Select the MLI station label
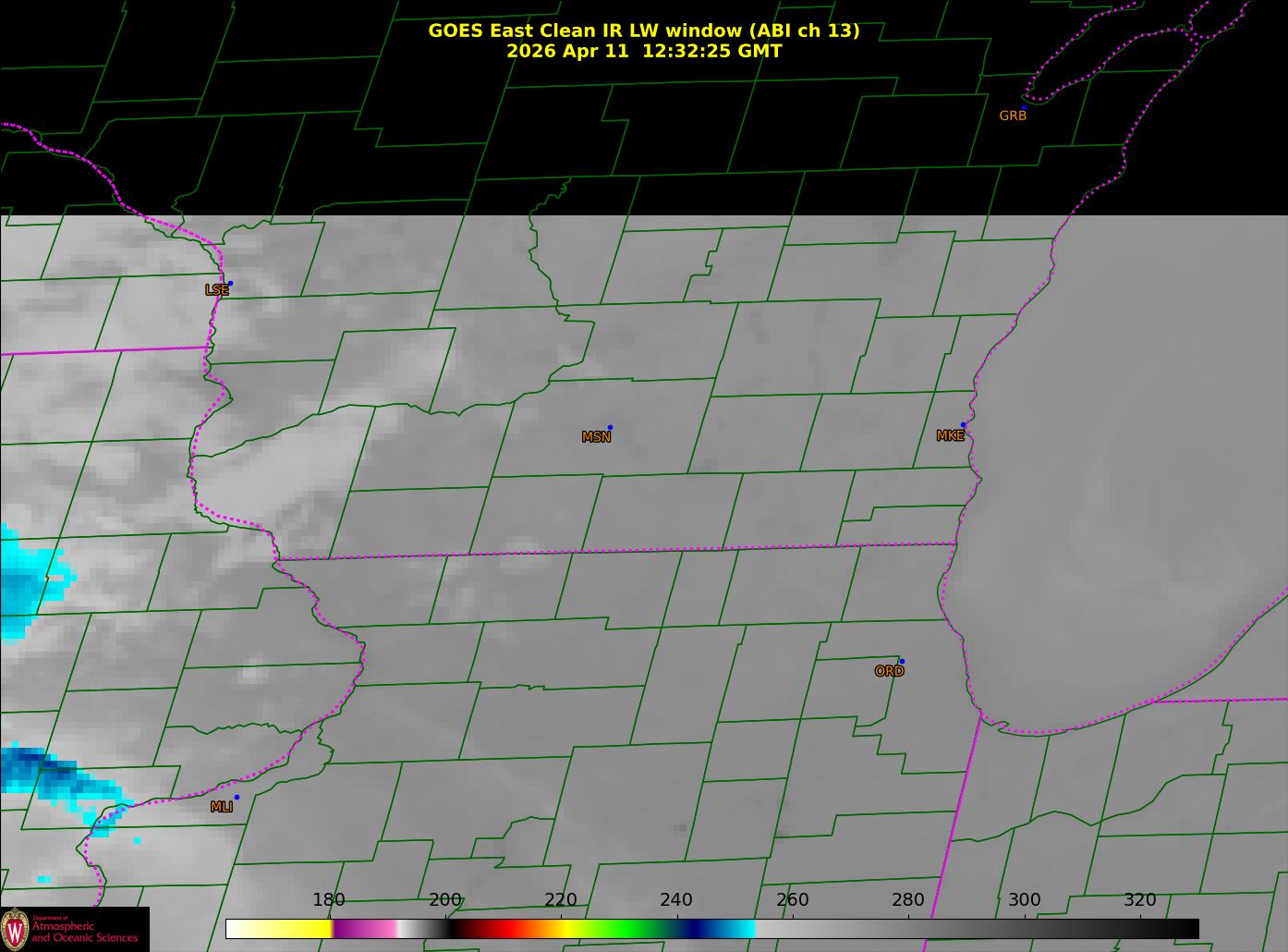Screen dimensions: 1288x952 click(x=221, y=807)
